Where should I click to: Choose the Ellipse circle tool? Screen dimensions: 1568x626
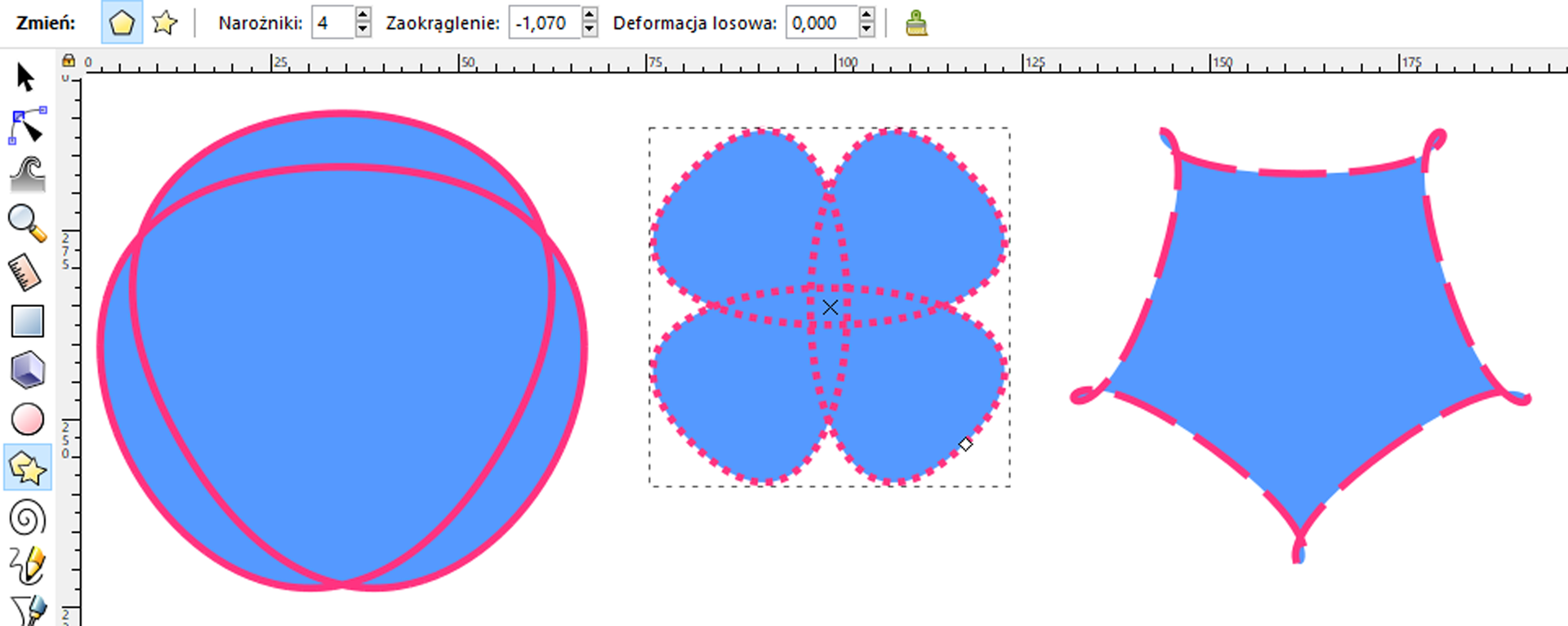point(27,420)
